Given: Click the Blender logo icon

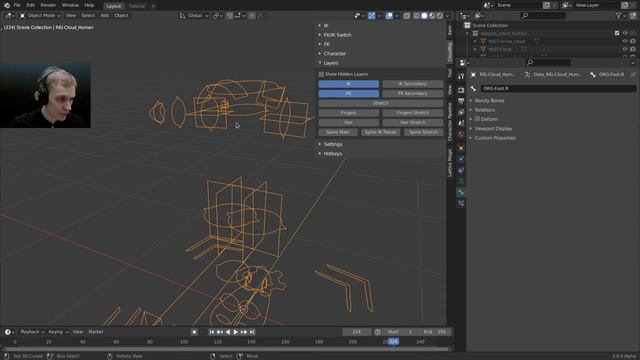Looking at the screenshot, I should click(x=7, y=5).
